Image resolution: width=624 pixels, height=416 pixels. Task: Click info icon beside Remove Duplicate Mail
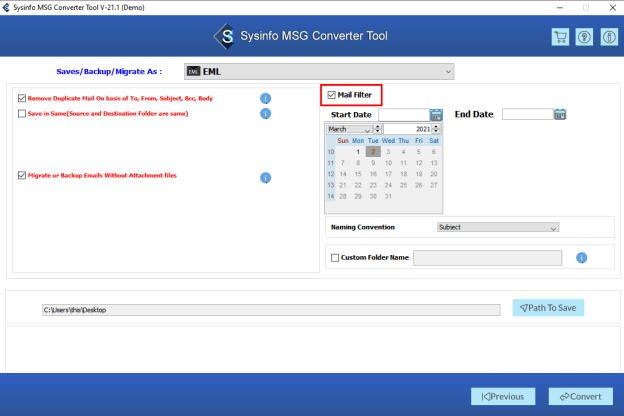tap(265, 98)
